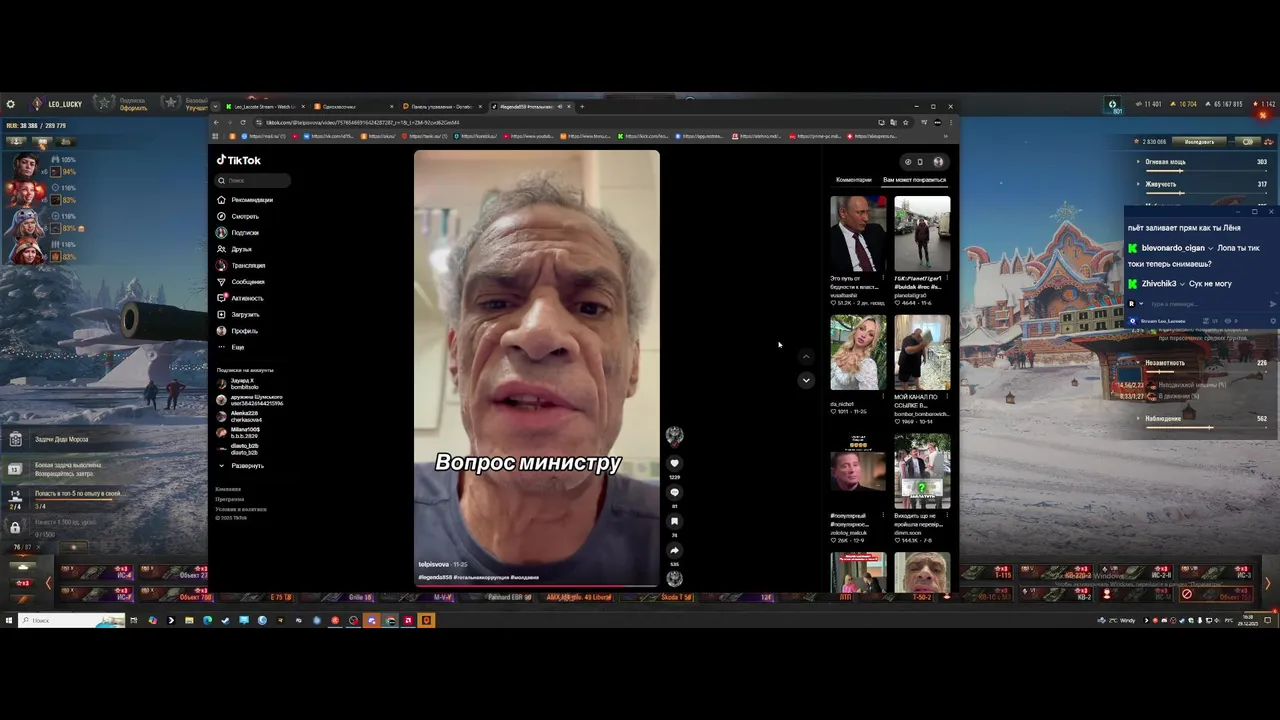Reload the browser page
1280x720 pixels.
243,122
